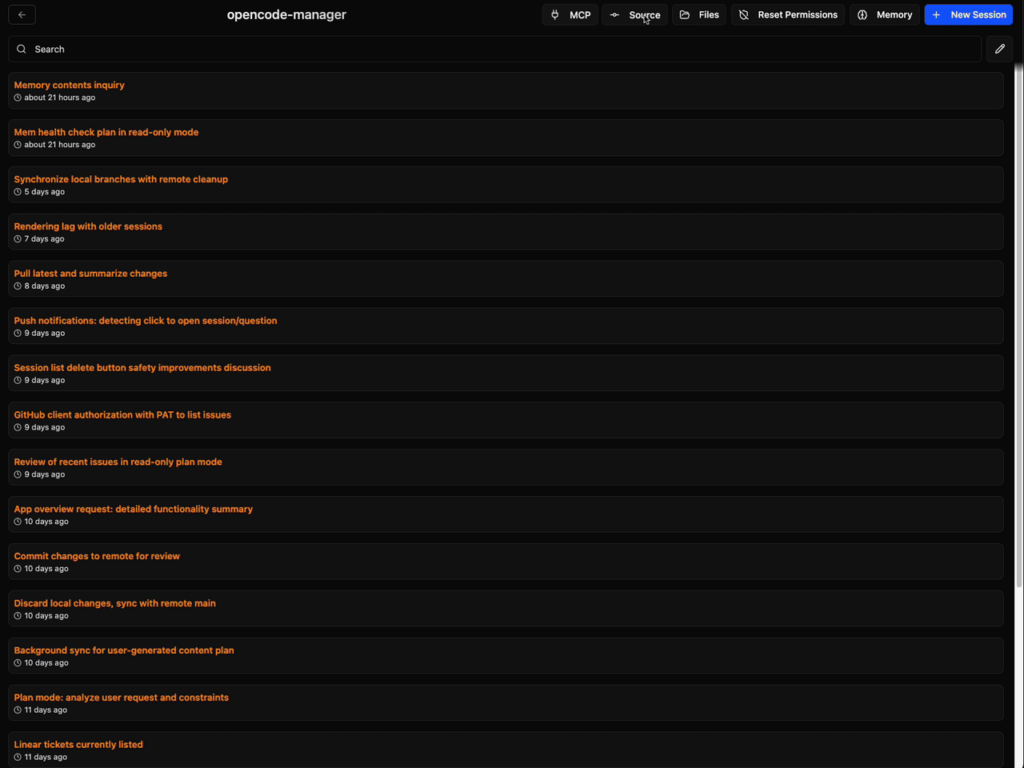Click the Source commit icon
This screenshot has width=1024, height=768.
pyautogui.click(x=614, y=15)
